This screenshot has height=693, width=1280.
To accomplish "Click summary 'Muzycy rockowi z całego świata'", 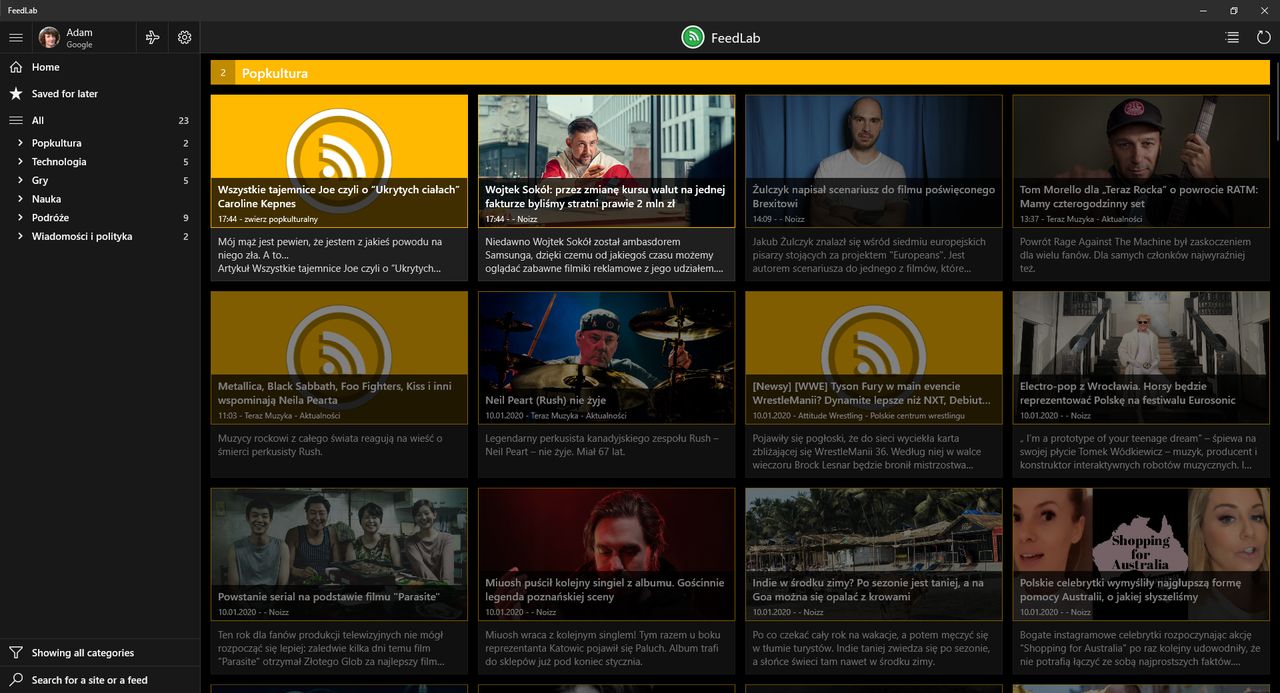I will (x=330, y=445).
